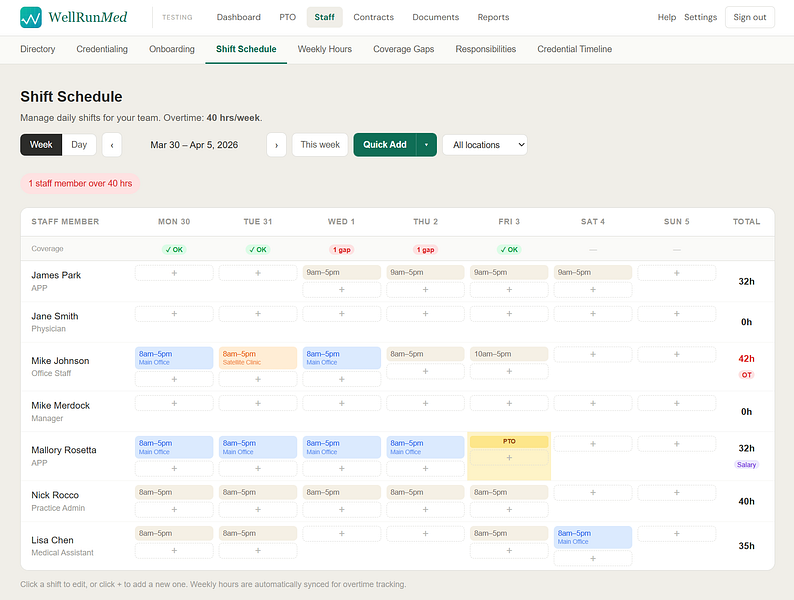Click Mallory Rosetta's Salary badge
794x600 pixels.
pos(746,465)
